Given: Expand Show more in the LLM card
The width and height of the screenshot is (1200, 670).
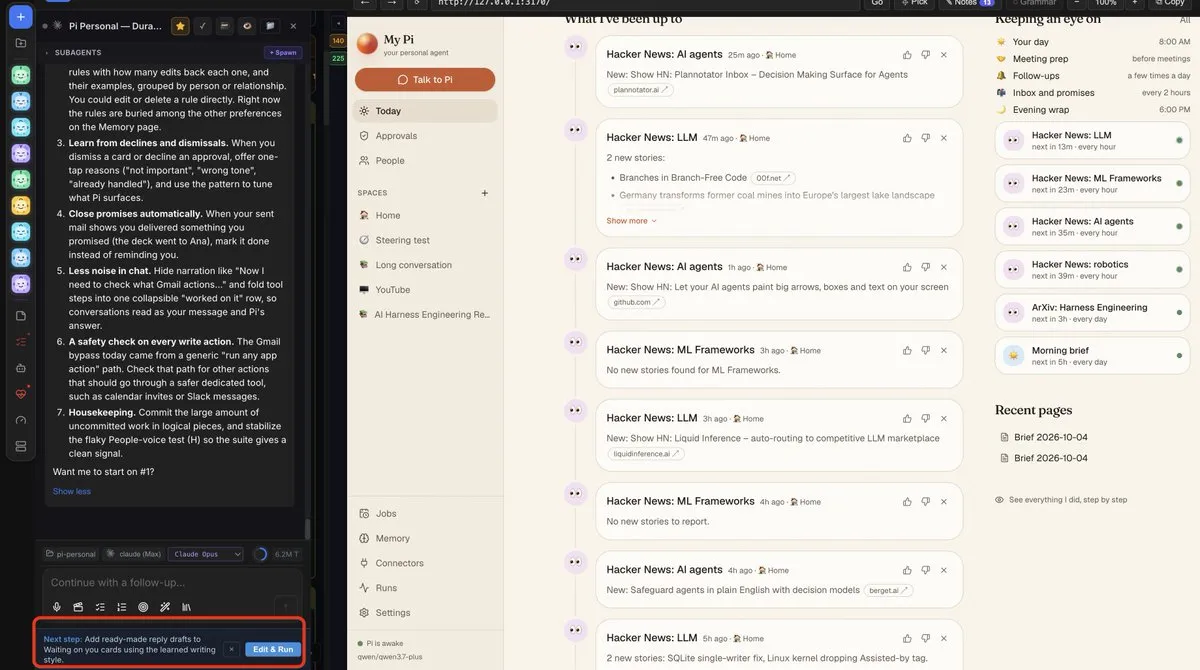Looking at the screenshot, I should [632, 221].
